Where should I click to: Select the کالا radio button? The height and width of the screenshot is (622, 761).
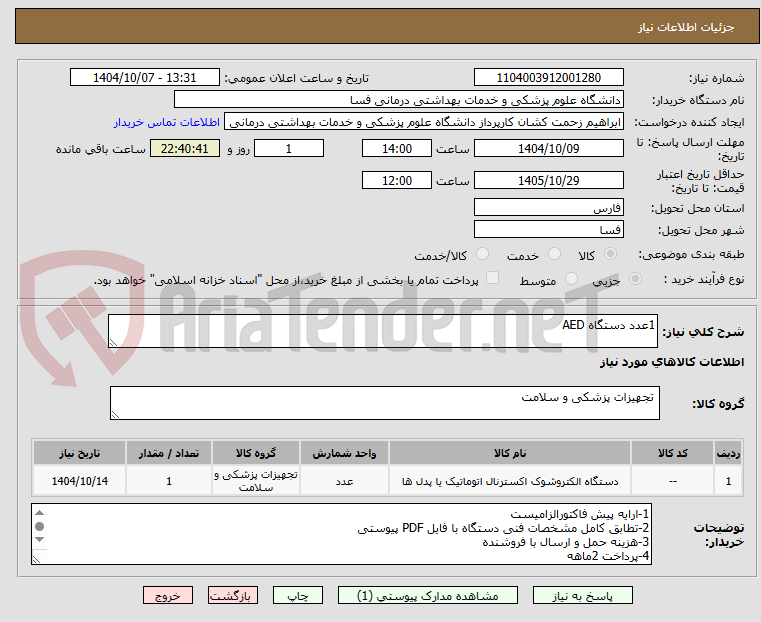point(610,254)
